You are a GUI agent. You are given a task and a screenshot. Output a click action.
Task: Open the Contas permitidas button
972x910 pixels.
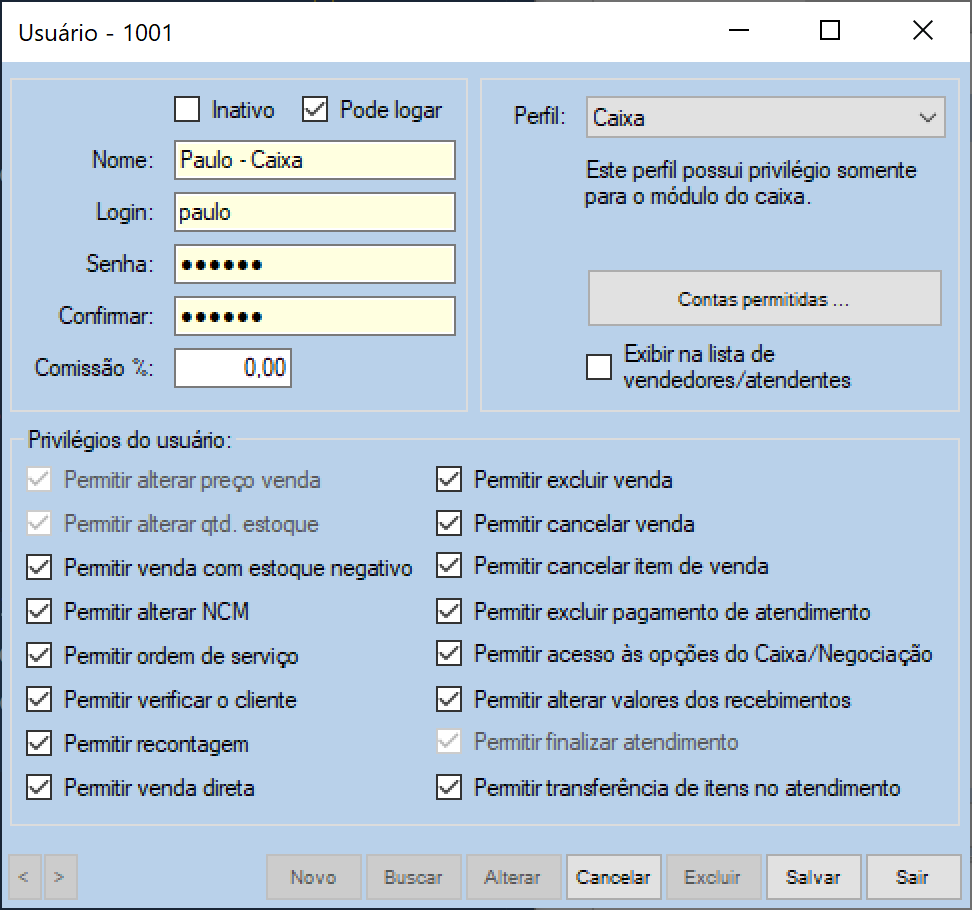point(764,299)
